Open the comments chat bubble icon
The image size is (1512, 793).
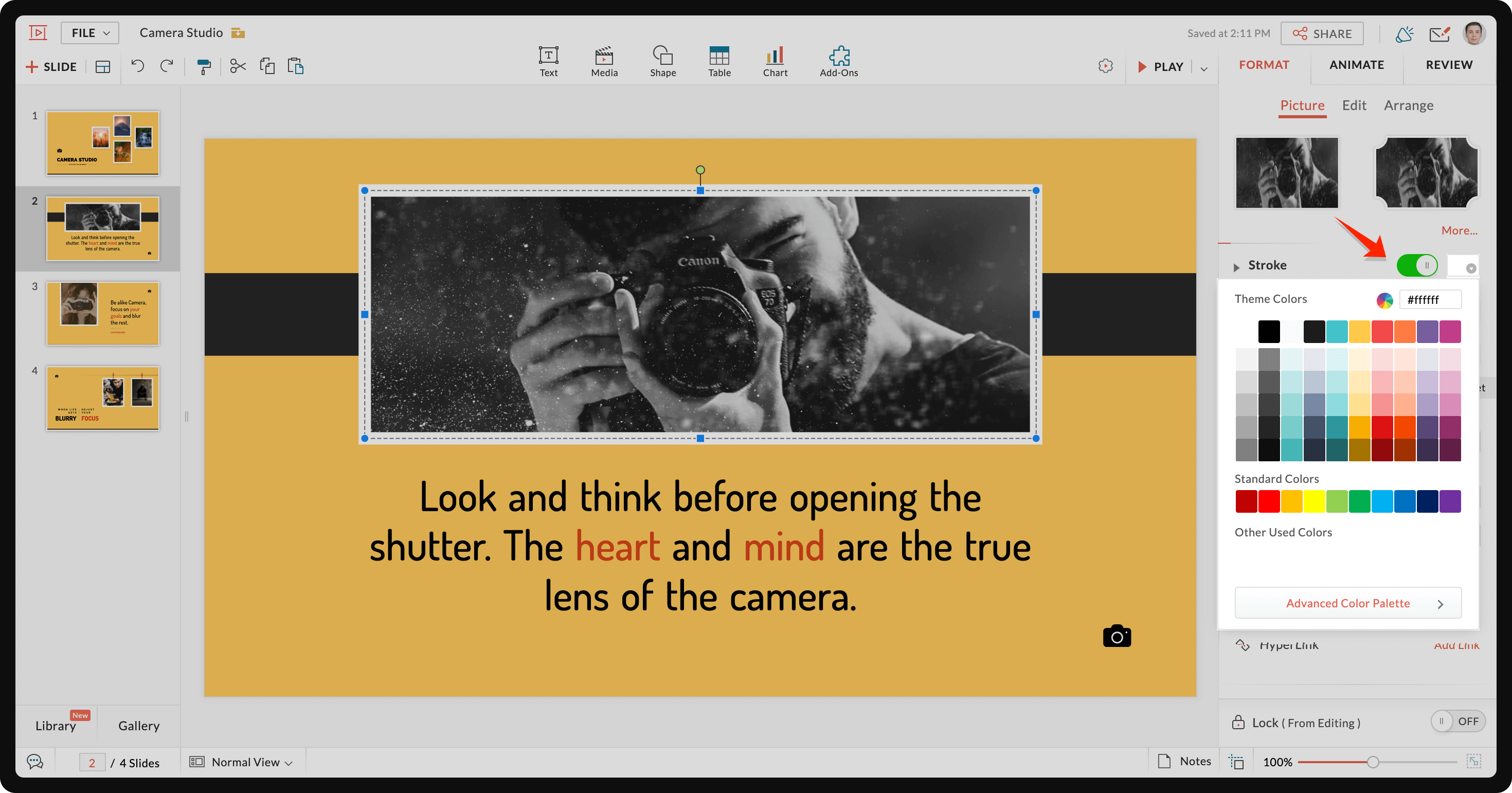(x=35, y=762)
